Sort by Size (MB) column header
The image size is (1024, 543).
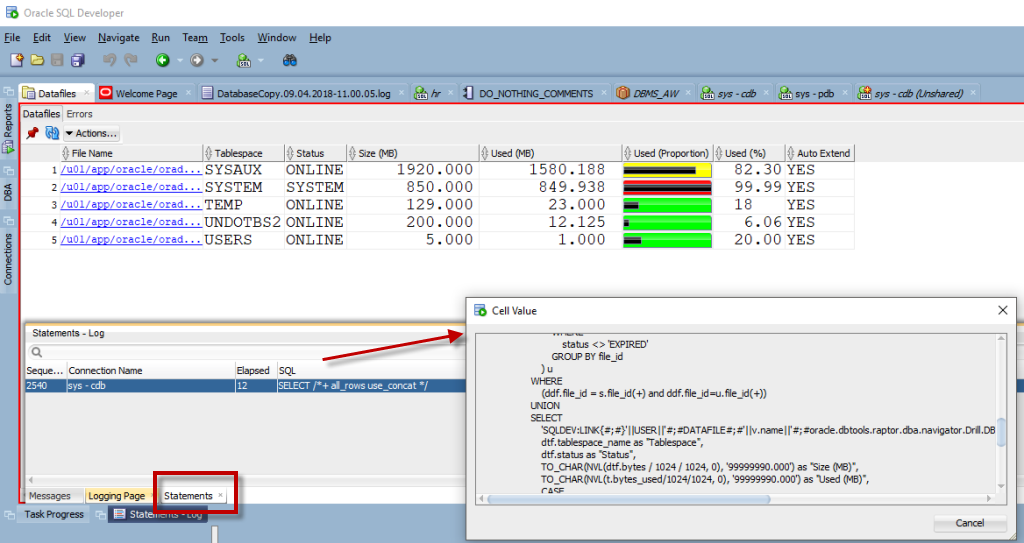413,153
